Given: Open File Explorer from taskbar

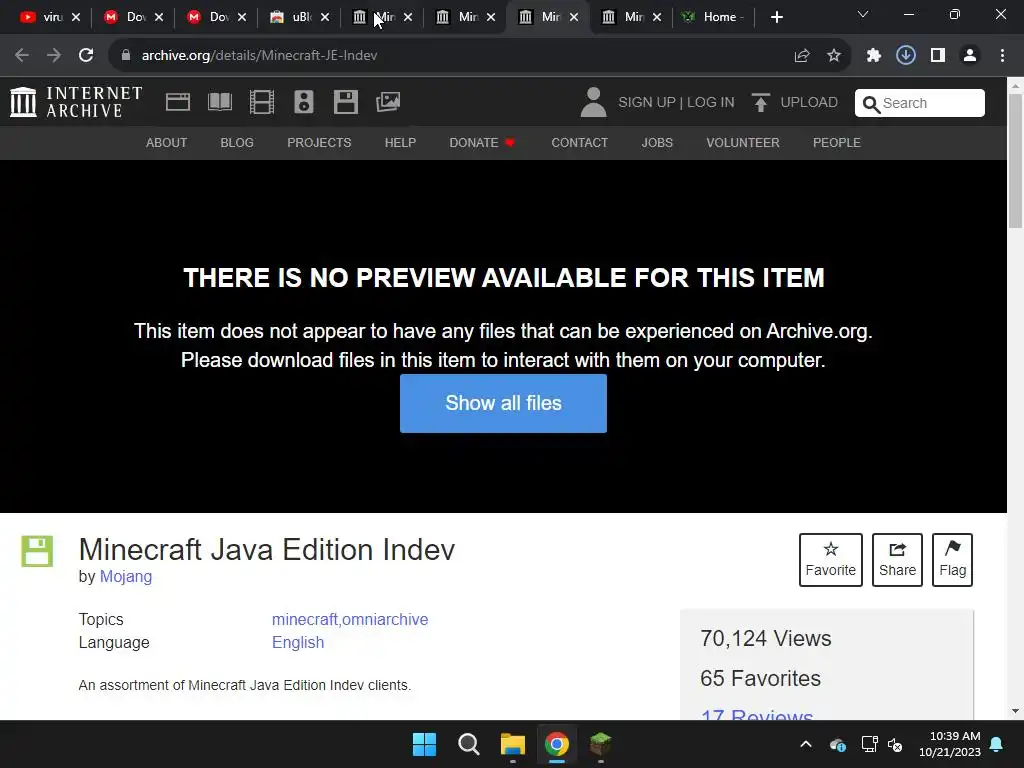Looking at the screenshot, I should [513, 744].
